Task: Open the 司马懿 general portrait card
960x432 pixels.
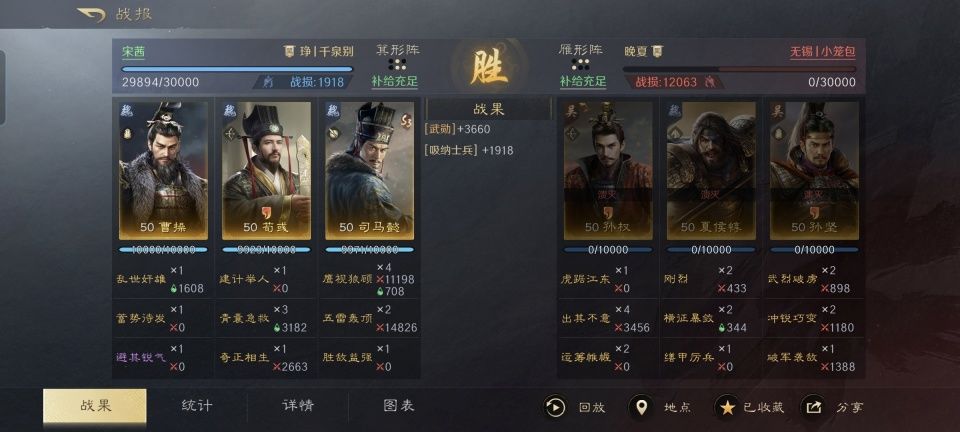Action: (369, 171)
